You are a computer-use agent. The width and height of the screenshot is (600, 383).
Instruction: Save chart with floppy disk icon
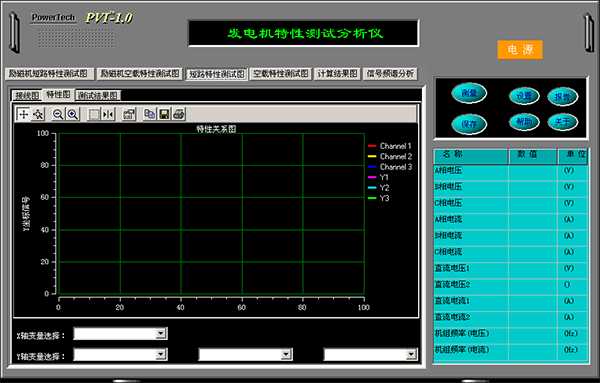point(164,114)
